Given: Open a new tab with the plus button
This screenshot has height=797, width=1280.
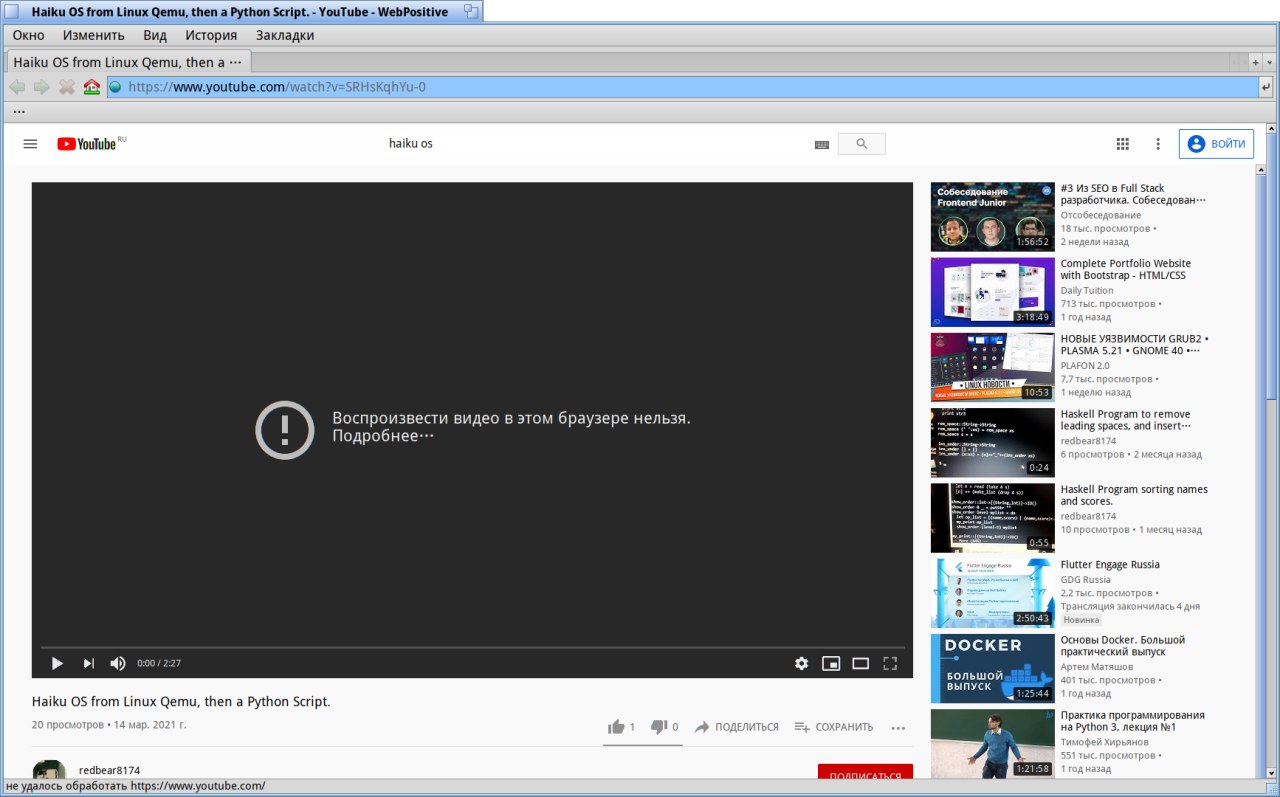Looking at the screenshot, I should point(1255,62).
